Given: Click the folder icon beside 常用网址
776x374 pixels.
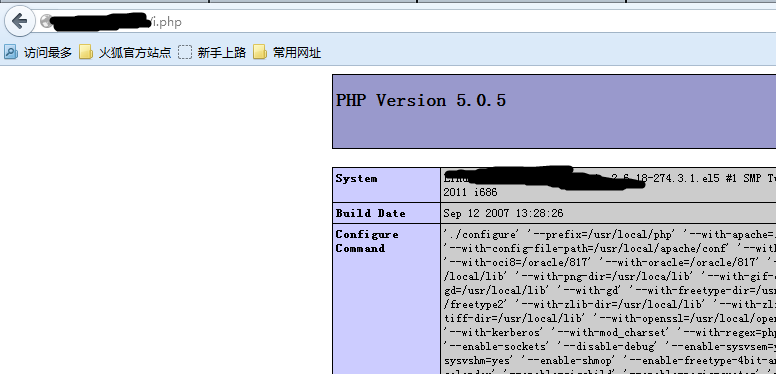Looking at the screenshot, I should (x=260, y=52).
